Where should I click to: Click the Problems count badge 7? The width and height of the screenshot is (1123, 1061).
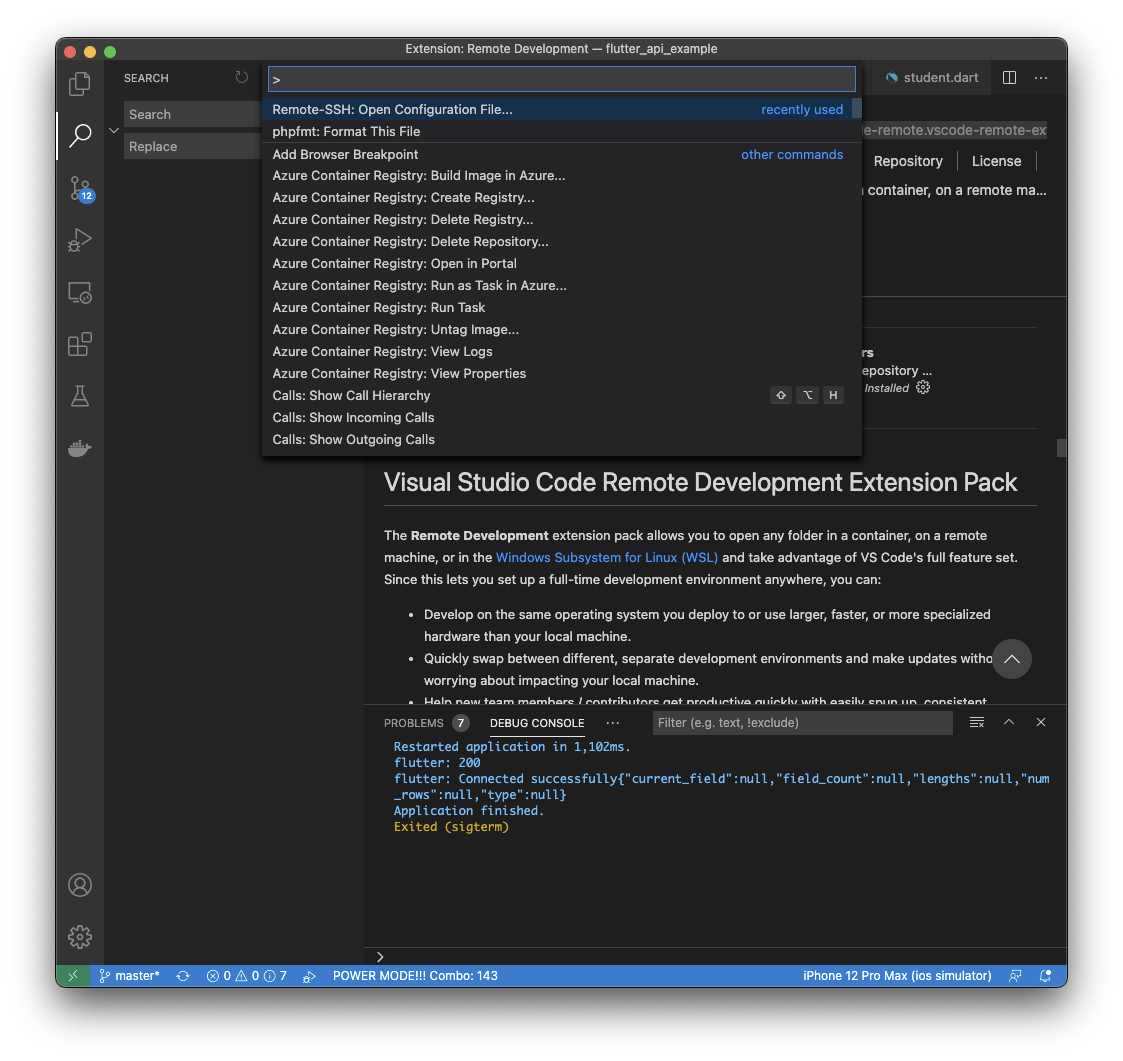tap(461, 723)
